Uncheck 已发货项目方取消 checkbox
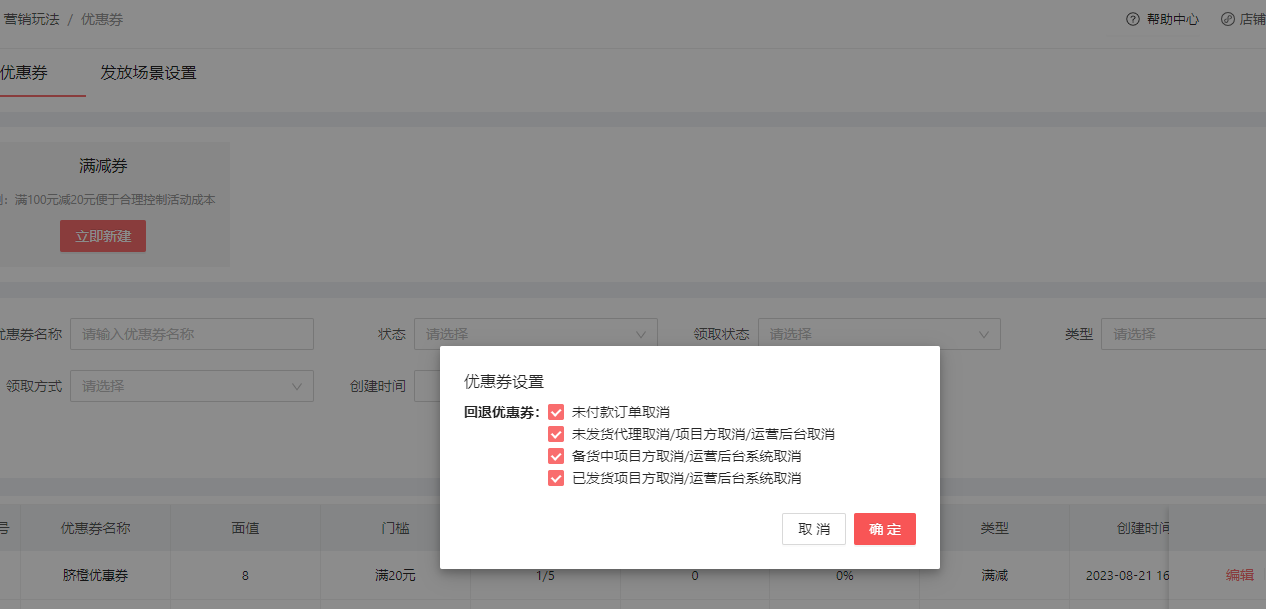The height and width of the screenshot is (609, 1266). click(x=556, y=478)
